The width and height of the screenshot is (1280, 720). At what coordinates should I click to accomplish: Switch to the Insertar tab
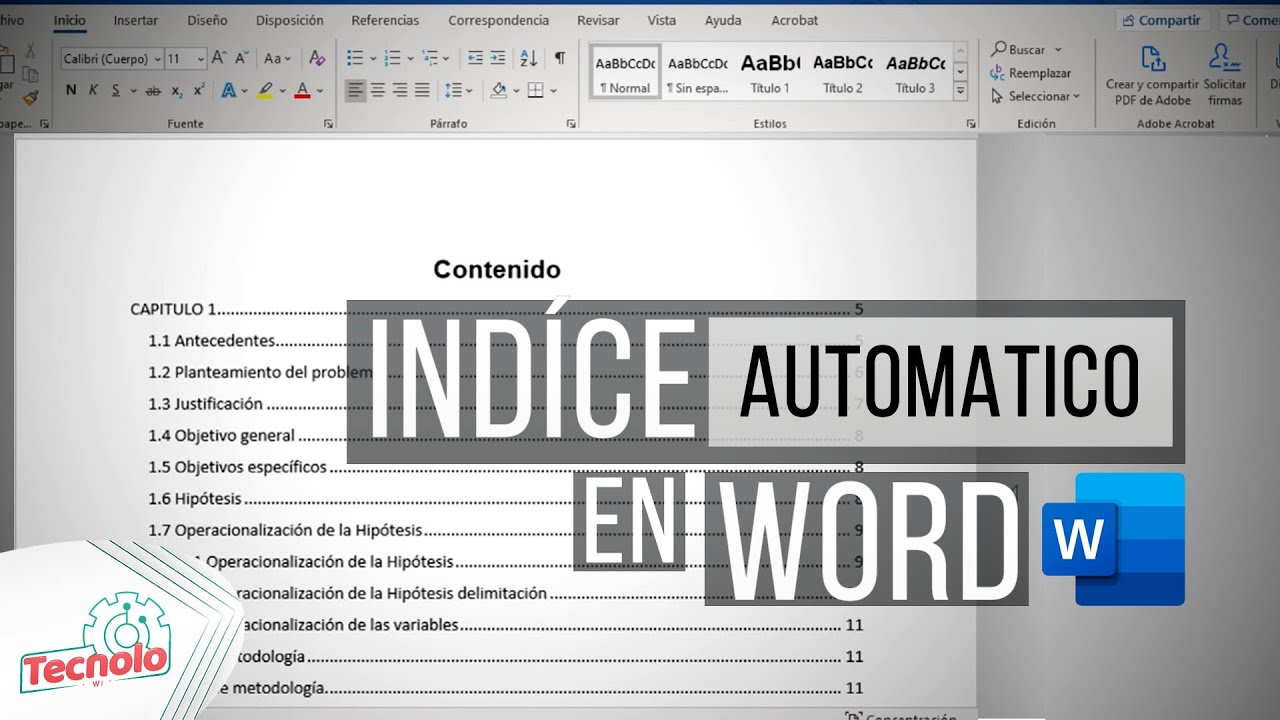pos(135,20)
